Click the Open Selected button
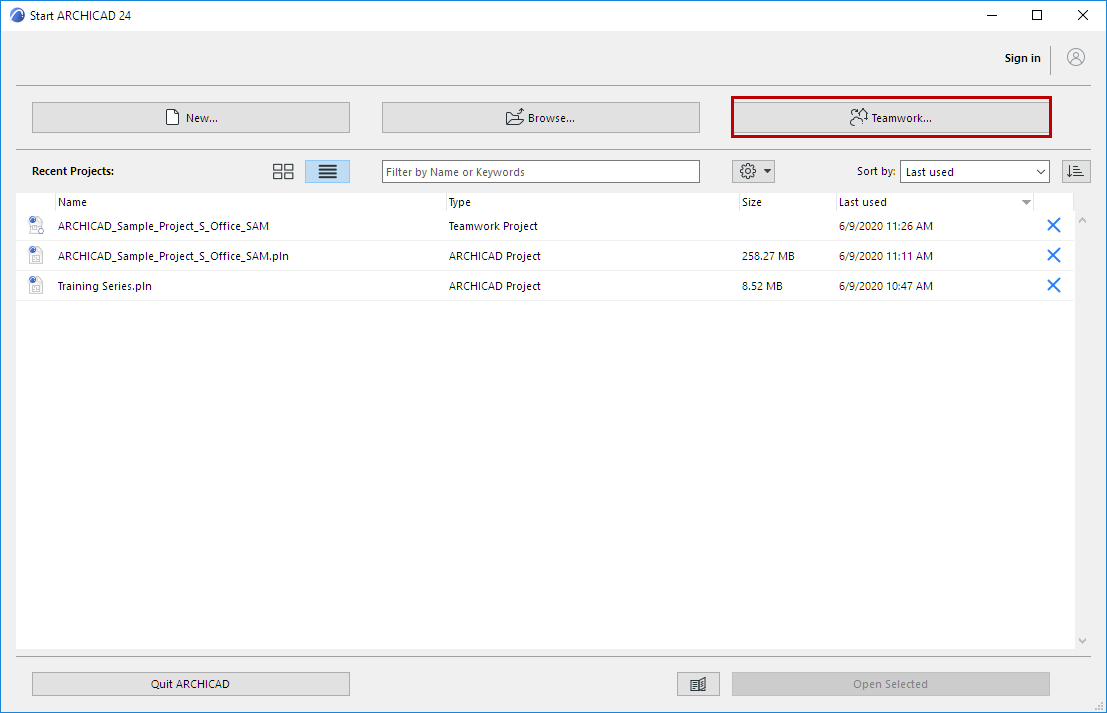The height and width of the screenshot is (713, 1107). 891,684
